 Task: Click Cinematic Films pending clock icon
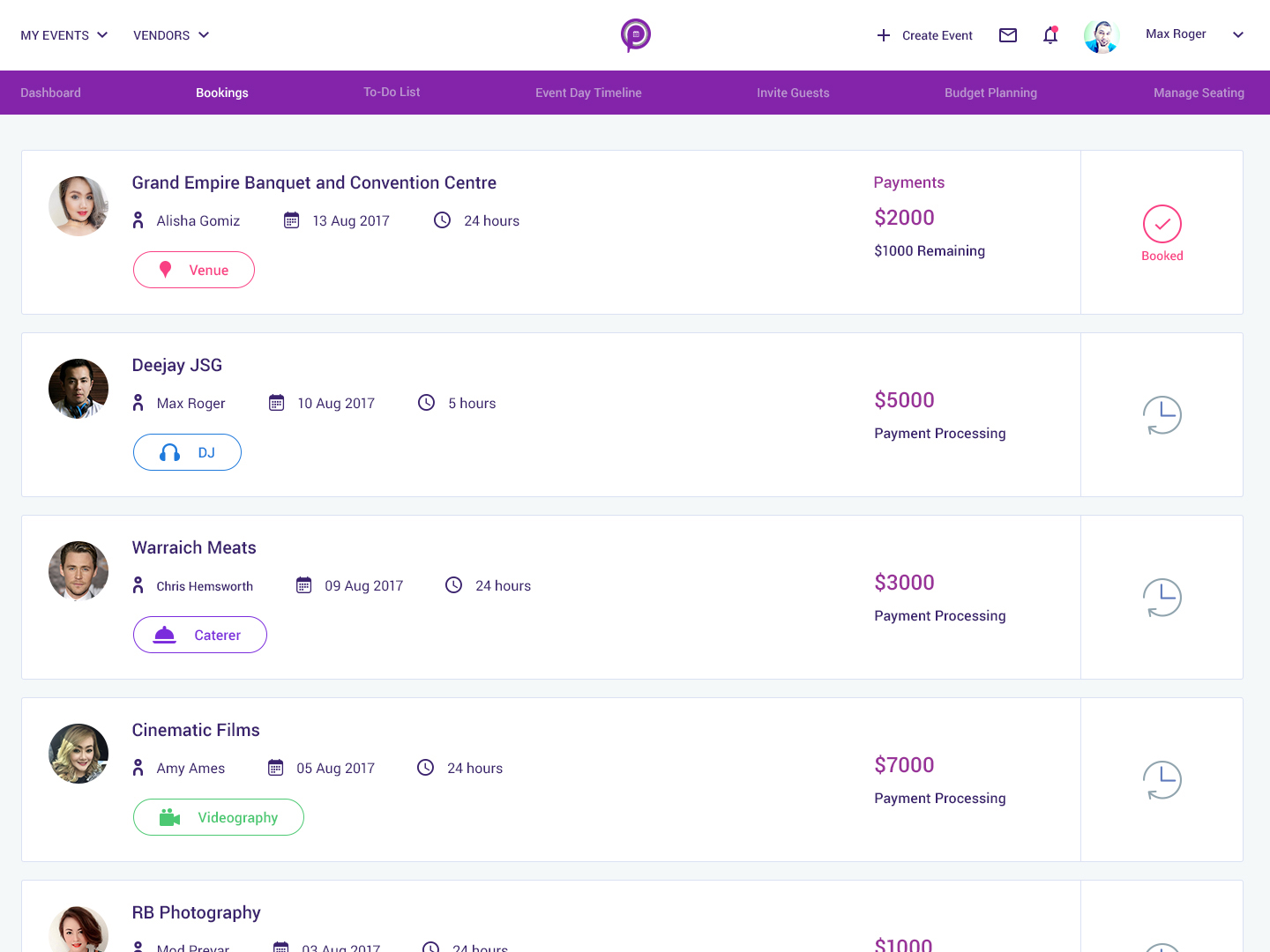pos(1162,780)
